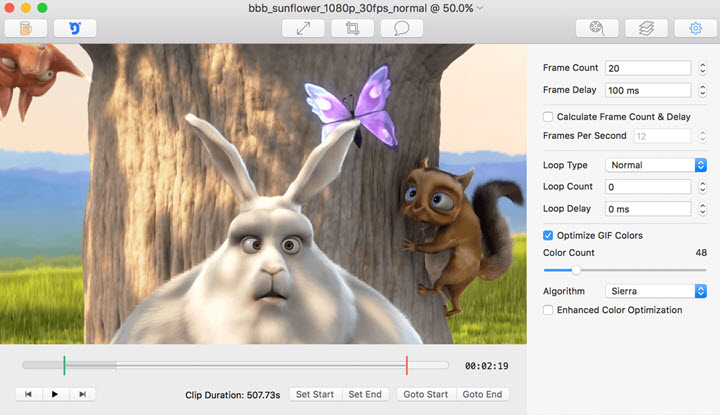Click the Frame Count input field

(x=648, y=68)
